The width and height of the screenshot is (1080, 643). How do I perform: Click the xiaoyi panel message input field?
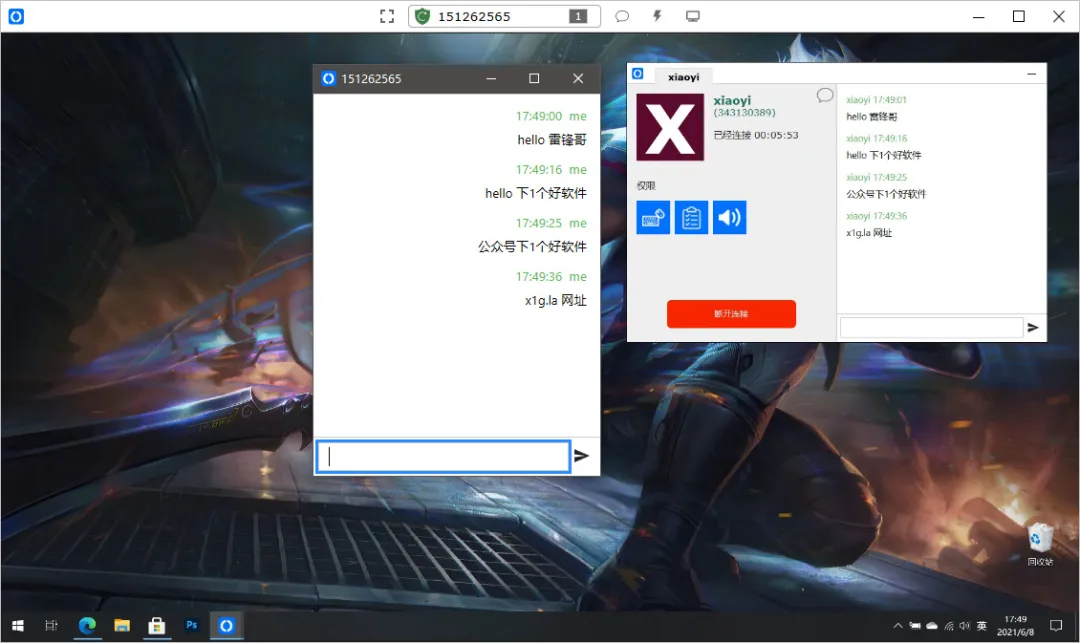931,328
